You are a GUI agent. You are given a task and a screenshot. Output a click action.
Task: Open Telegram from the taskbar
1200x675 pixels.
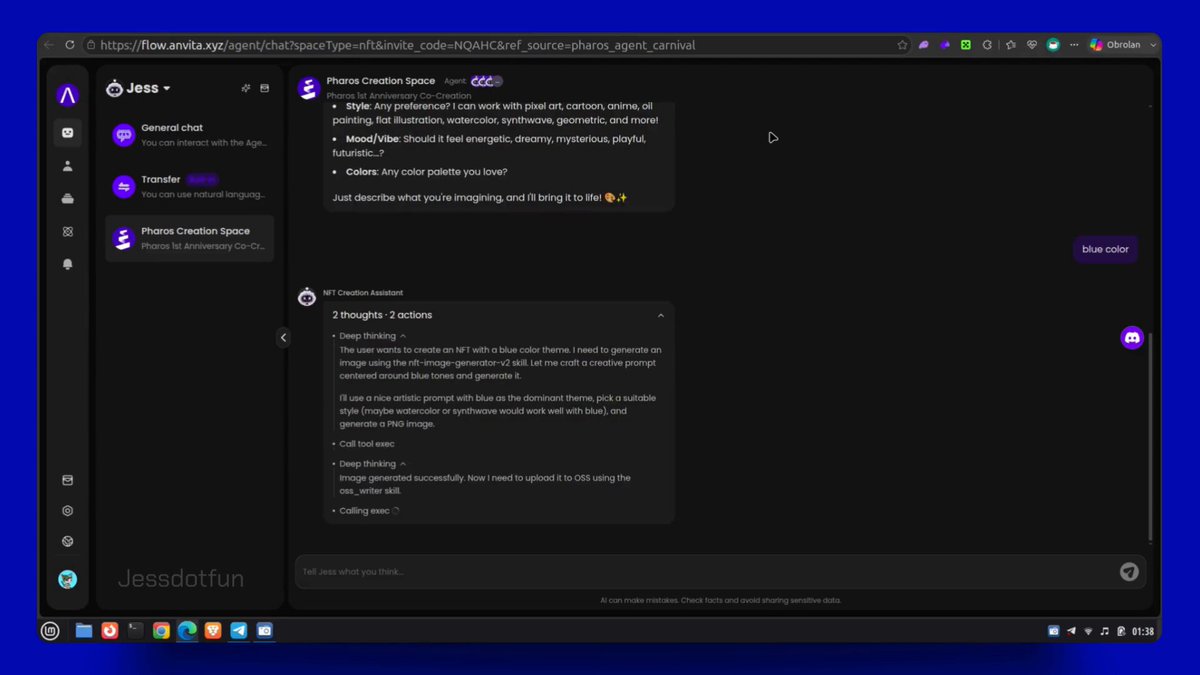click(x=239, y=630)
